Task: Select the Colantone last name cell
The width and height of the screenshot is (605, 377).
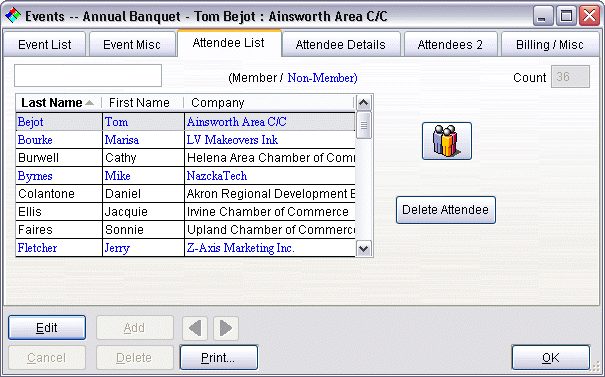Action: (59, 194)
